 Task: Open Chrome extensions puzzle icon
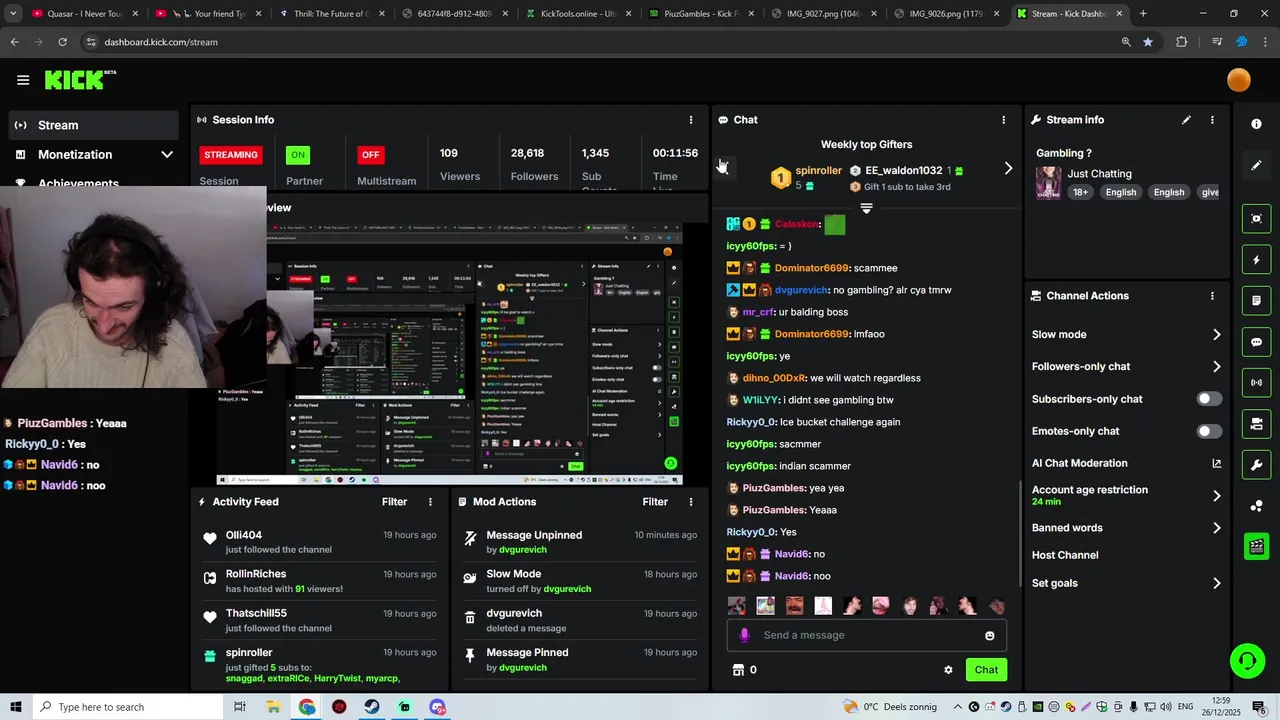(x=1181, y=42)
